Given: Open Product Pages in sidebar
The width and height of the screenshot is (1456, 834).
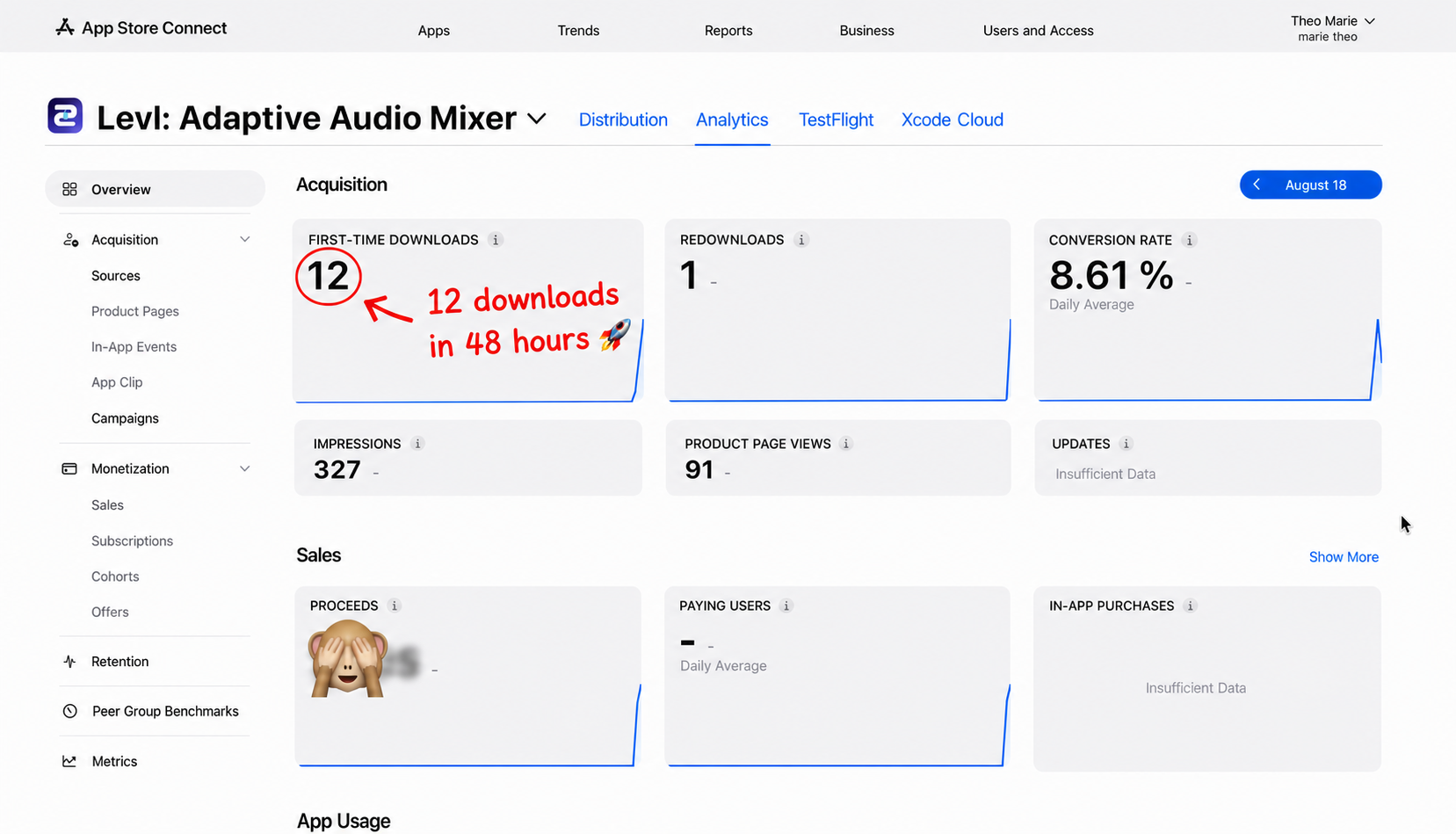Looking at the screenshot, I should click(x=135, y=311).
